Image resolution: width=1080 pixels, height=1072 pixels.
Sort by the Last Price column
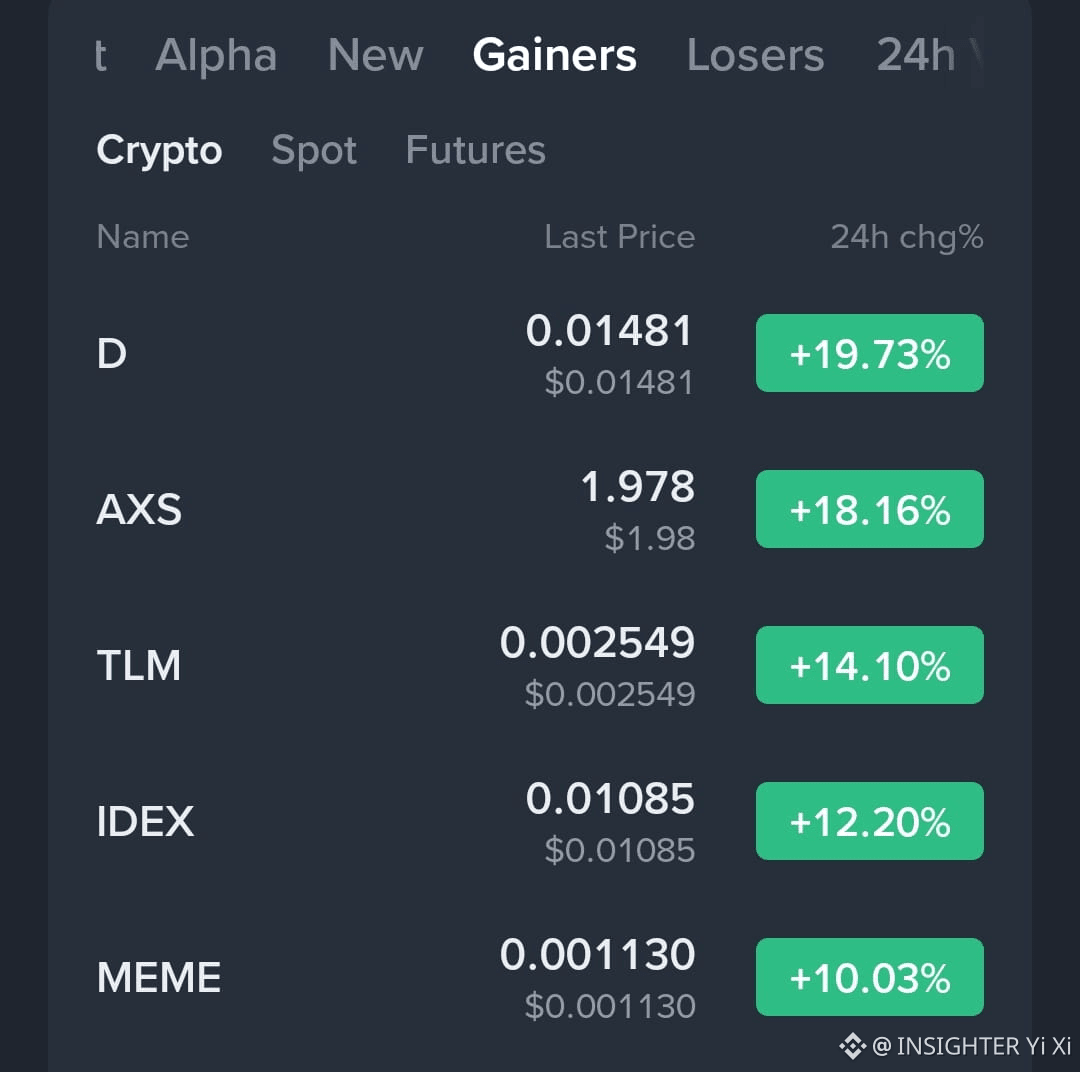tap(619, 237)
